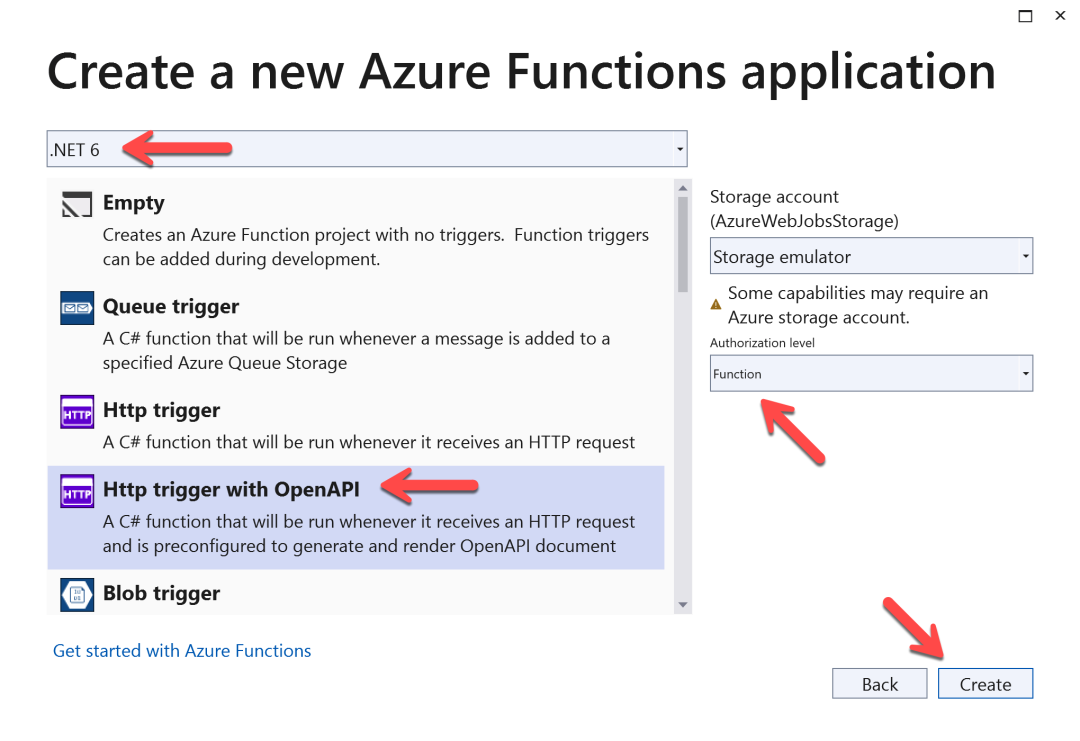1080x741 pixels.
Task: Click the template list scroll down arrow
Action: click(x=683, y=604)
